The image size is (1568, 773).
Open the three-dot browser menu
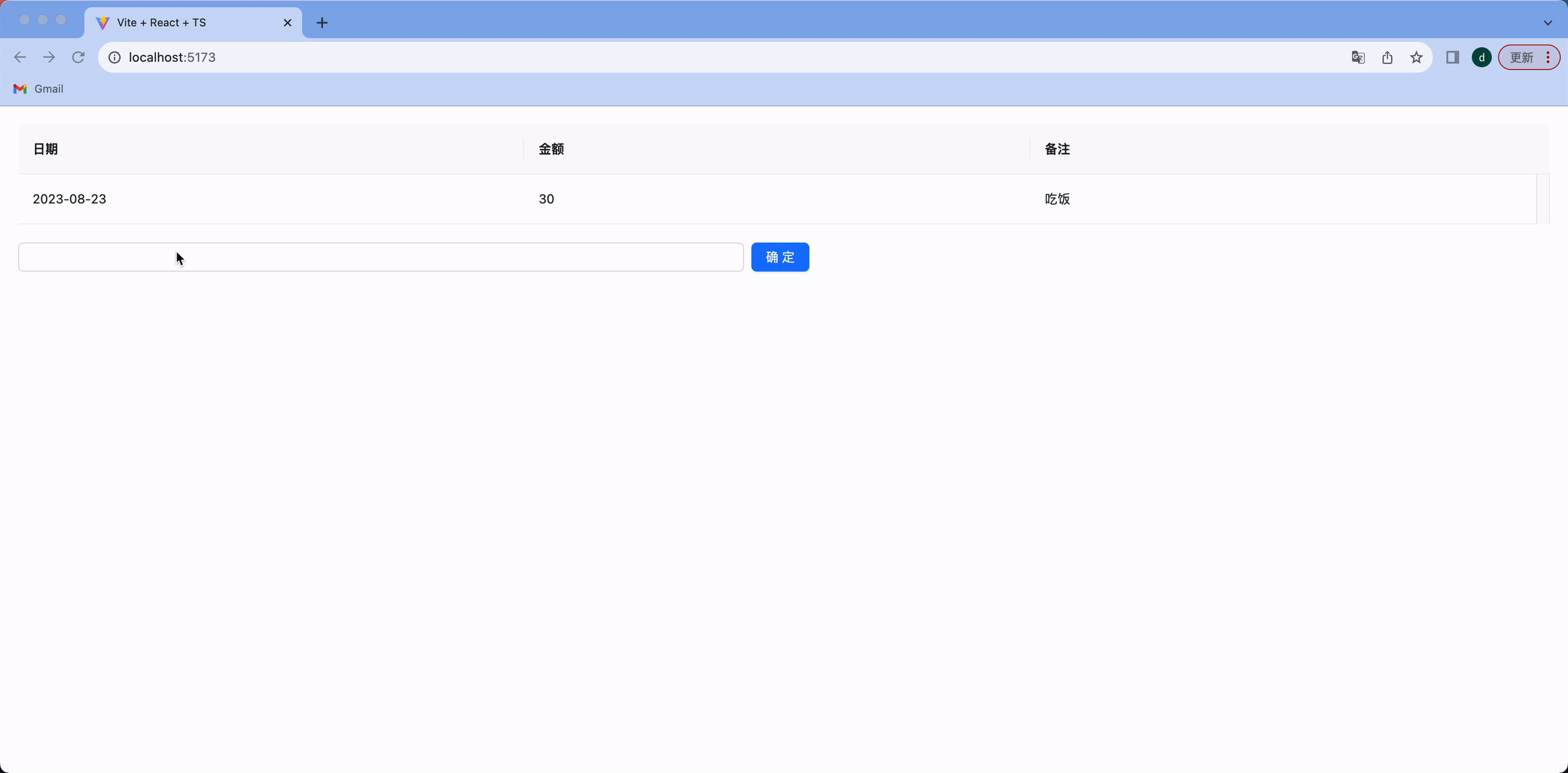[1550, 57]
